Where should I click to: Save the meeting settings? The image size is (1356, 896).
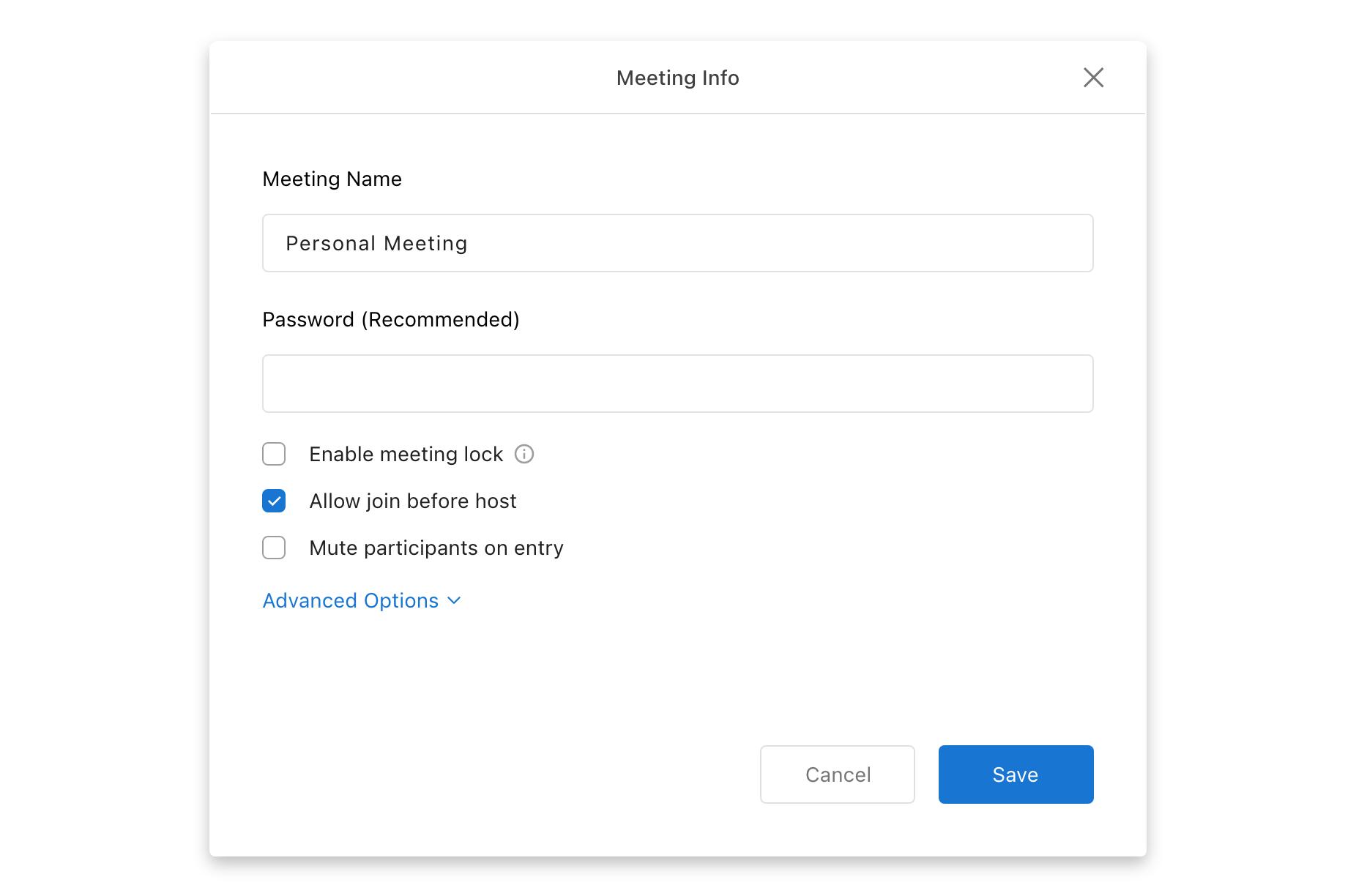click(1016, 774)
